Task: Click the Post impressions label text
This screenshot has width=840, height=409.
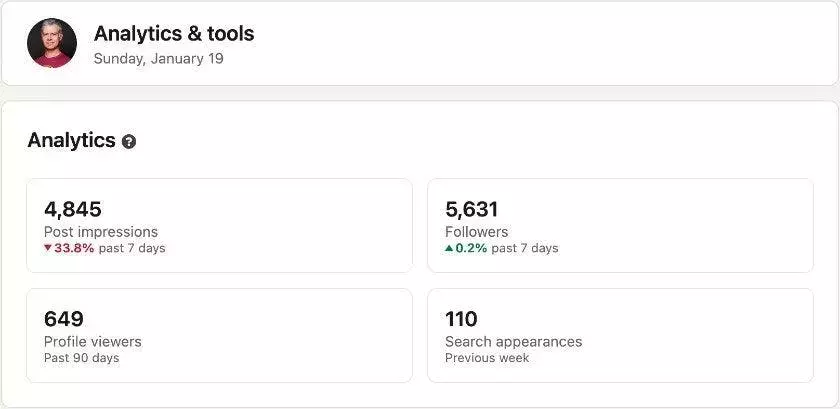Action: (100, 232)
